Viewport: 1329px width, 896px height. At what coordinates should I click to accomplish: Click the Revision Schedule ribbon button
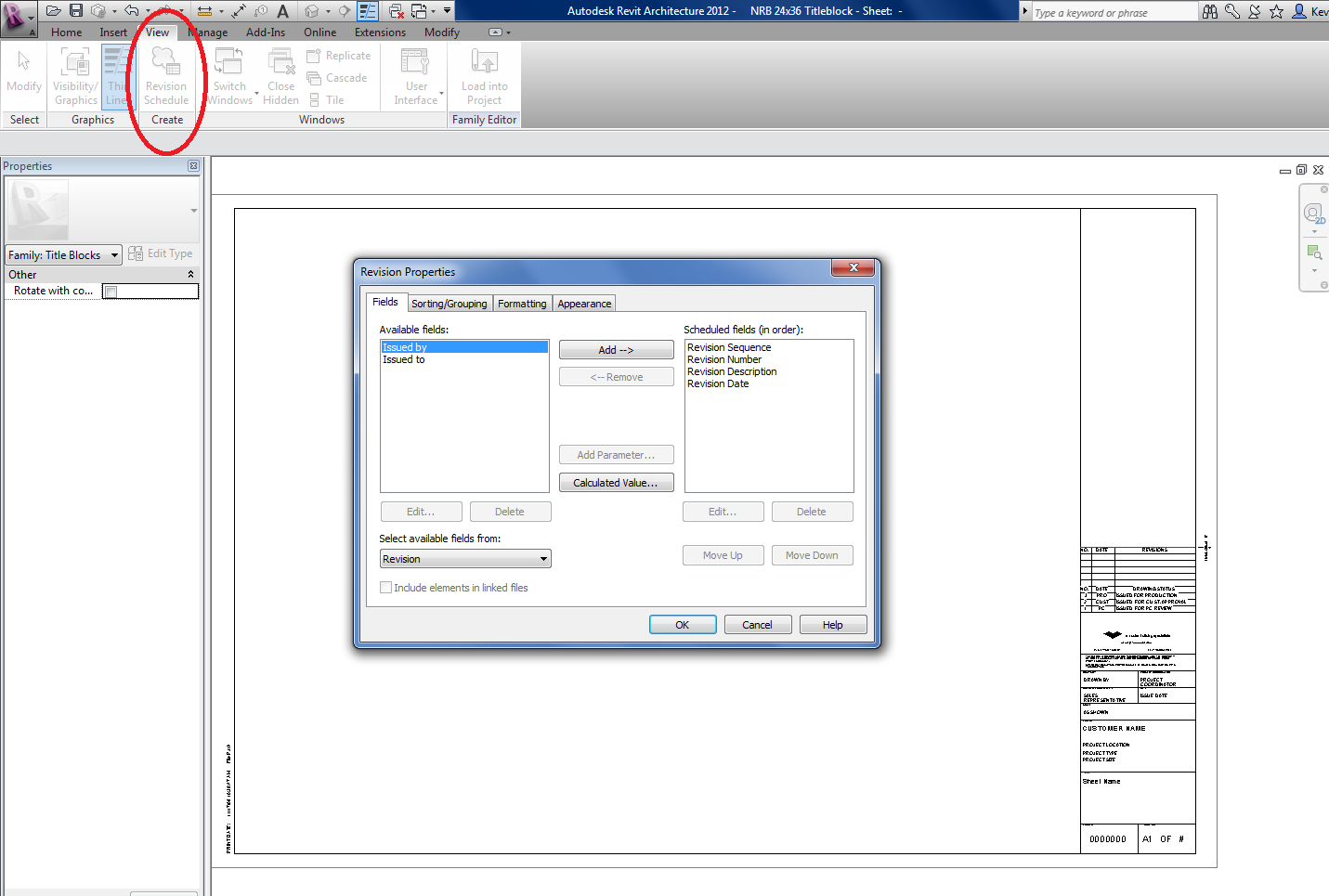tap(166, 76)
